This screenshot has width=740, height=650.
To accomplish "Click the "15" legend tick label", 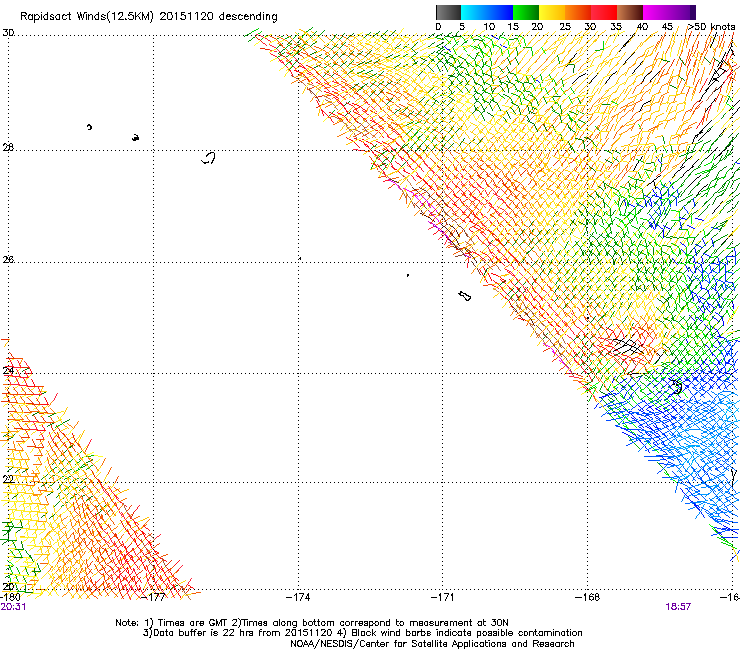I will tap(513, 27).
